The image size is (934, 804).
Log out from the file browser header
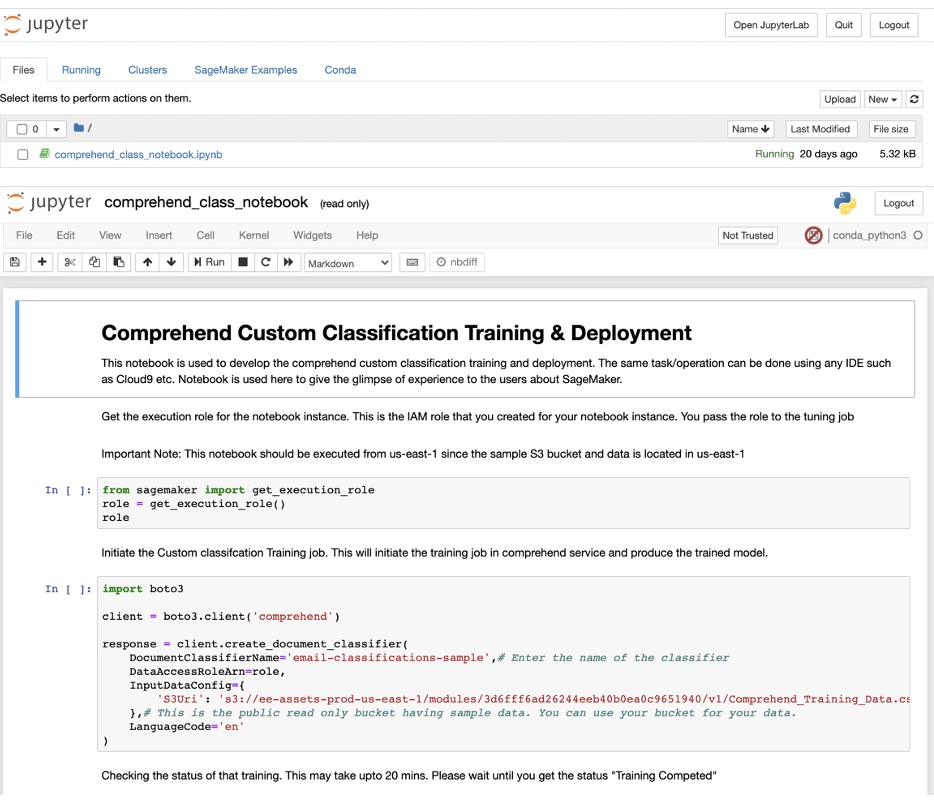coord(893,25)
